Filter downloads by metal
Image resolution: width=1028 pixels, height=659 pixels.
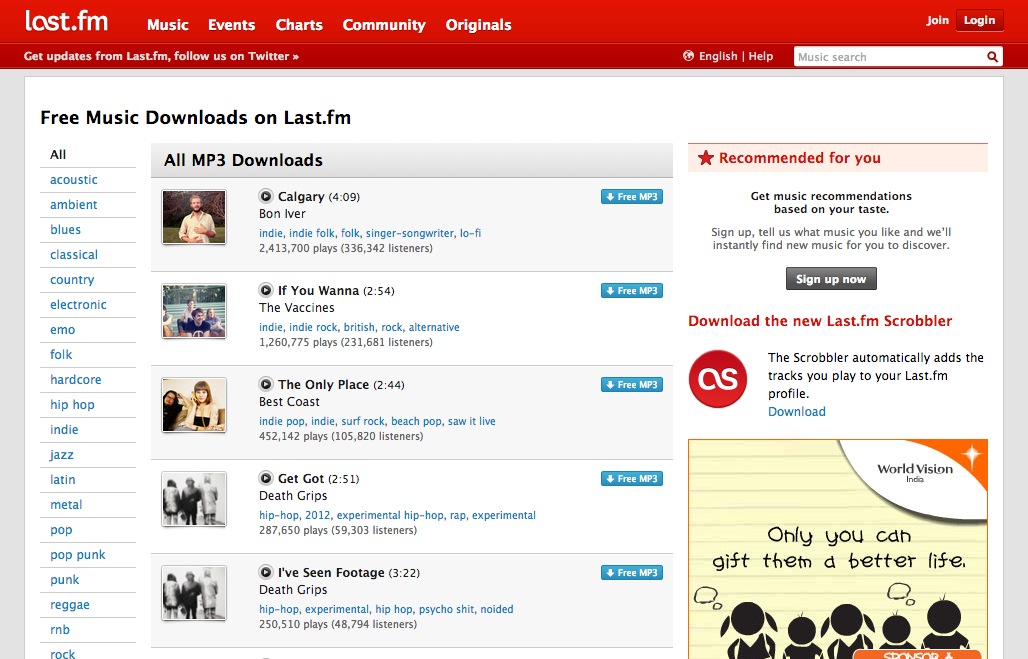click(x=66, y=505)
